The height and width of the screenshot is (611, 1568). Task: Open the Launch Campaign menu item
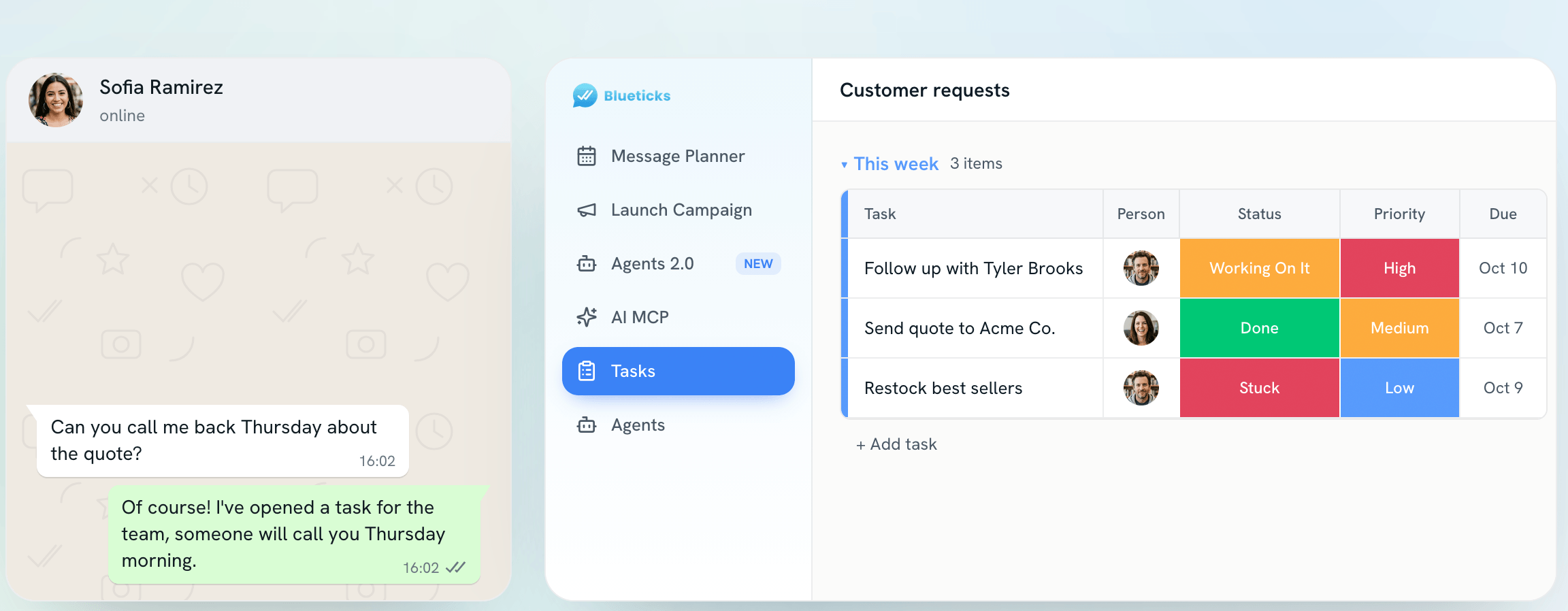679,210
